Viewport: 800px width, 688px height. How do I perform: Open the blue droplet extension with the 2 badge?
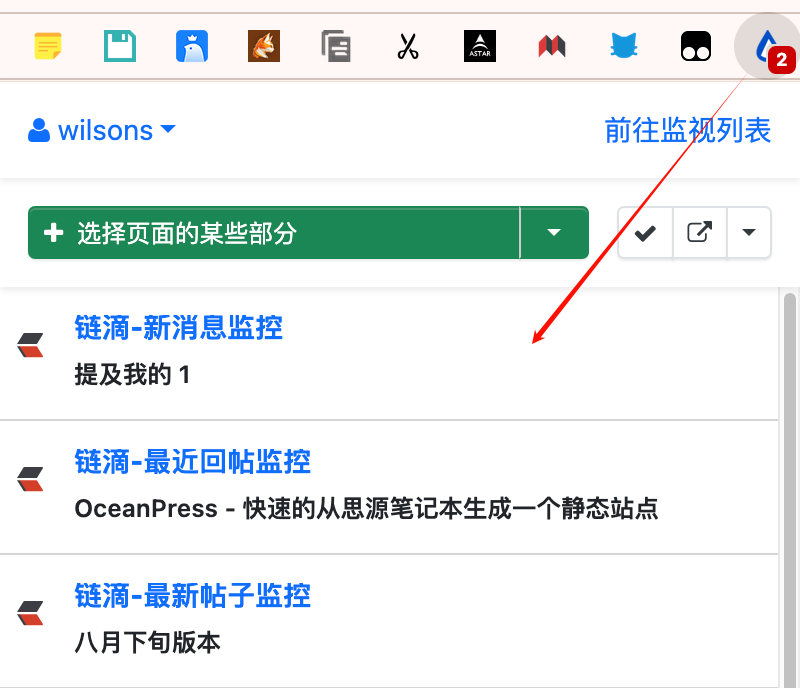(767, 46)
